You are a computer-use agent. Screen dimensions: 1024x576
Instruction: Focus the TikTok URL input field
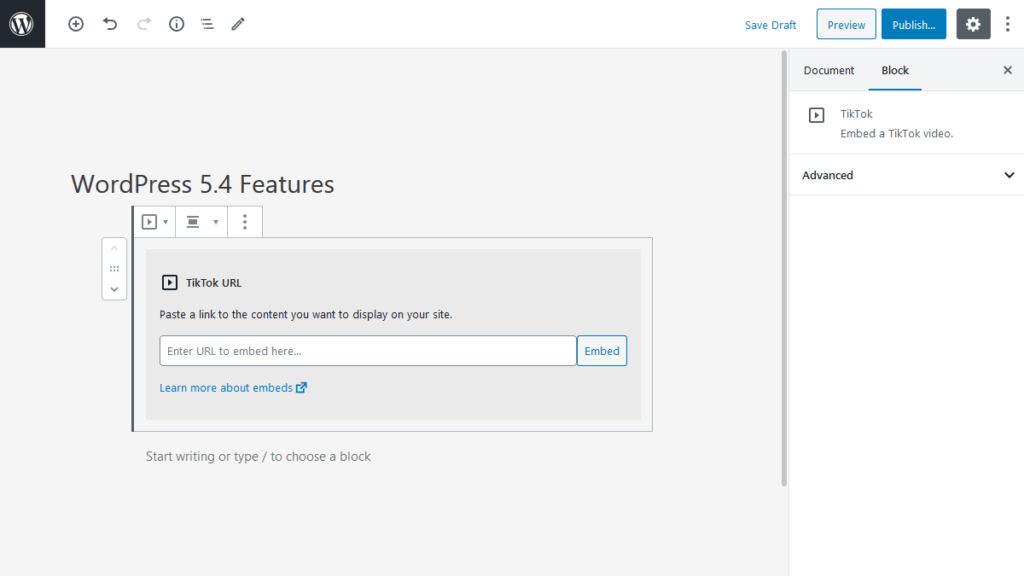click(x=368, y=351)
